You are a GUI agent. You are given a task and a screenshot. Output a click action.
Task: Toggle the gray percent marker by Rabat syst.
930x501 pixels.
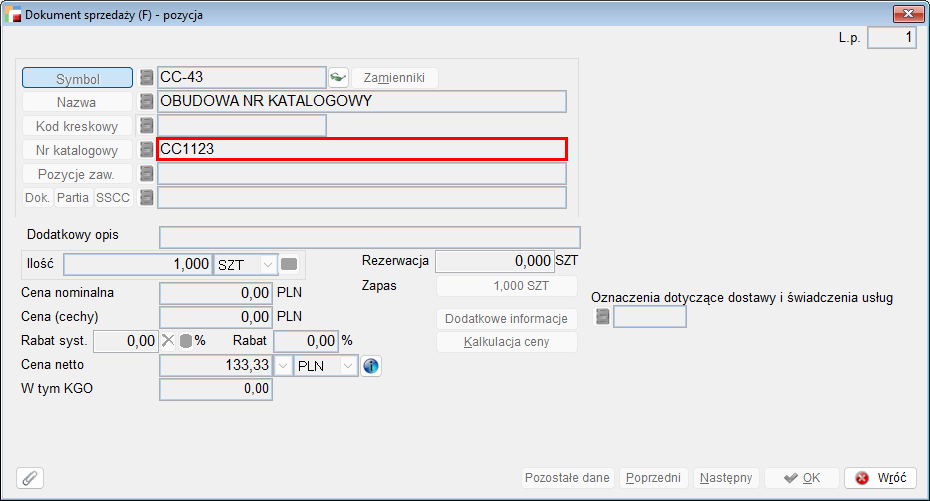[185, 340]
